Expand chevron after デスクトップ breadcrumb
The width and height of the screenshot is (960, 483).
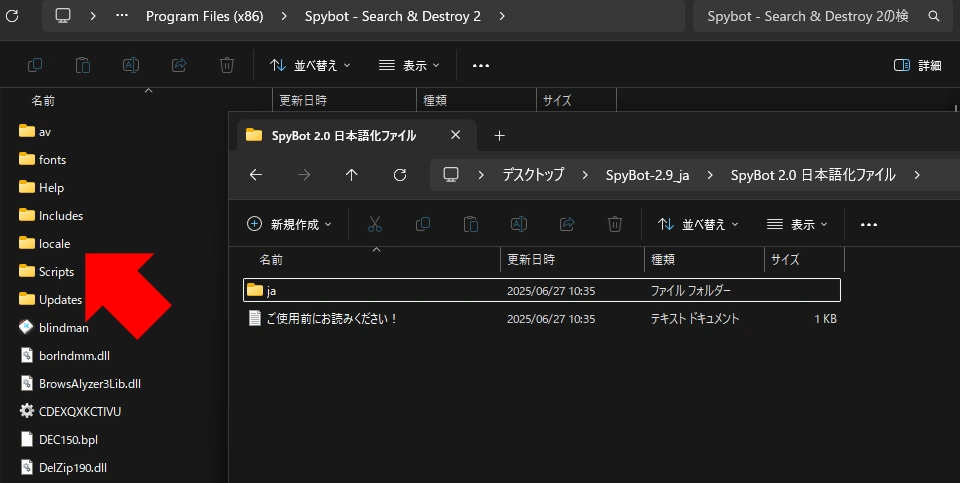click(x=585, y=175)
